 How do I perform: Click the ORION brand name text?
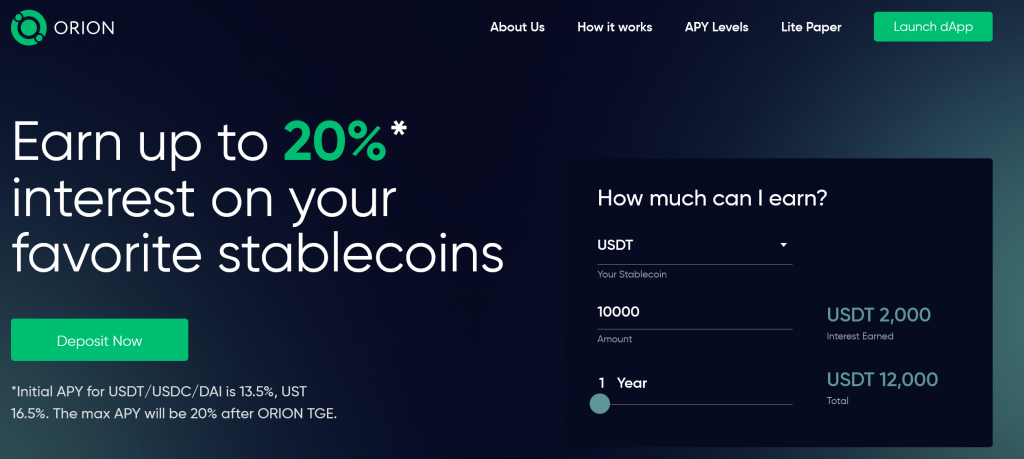(x=84, y=28)
